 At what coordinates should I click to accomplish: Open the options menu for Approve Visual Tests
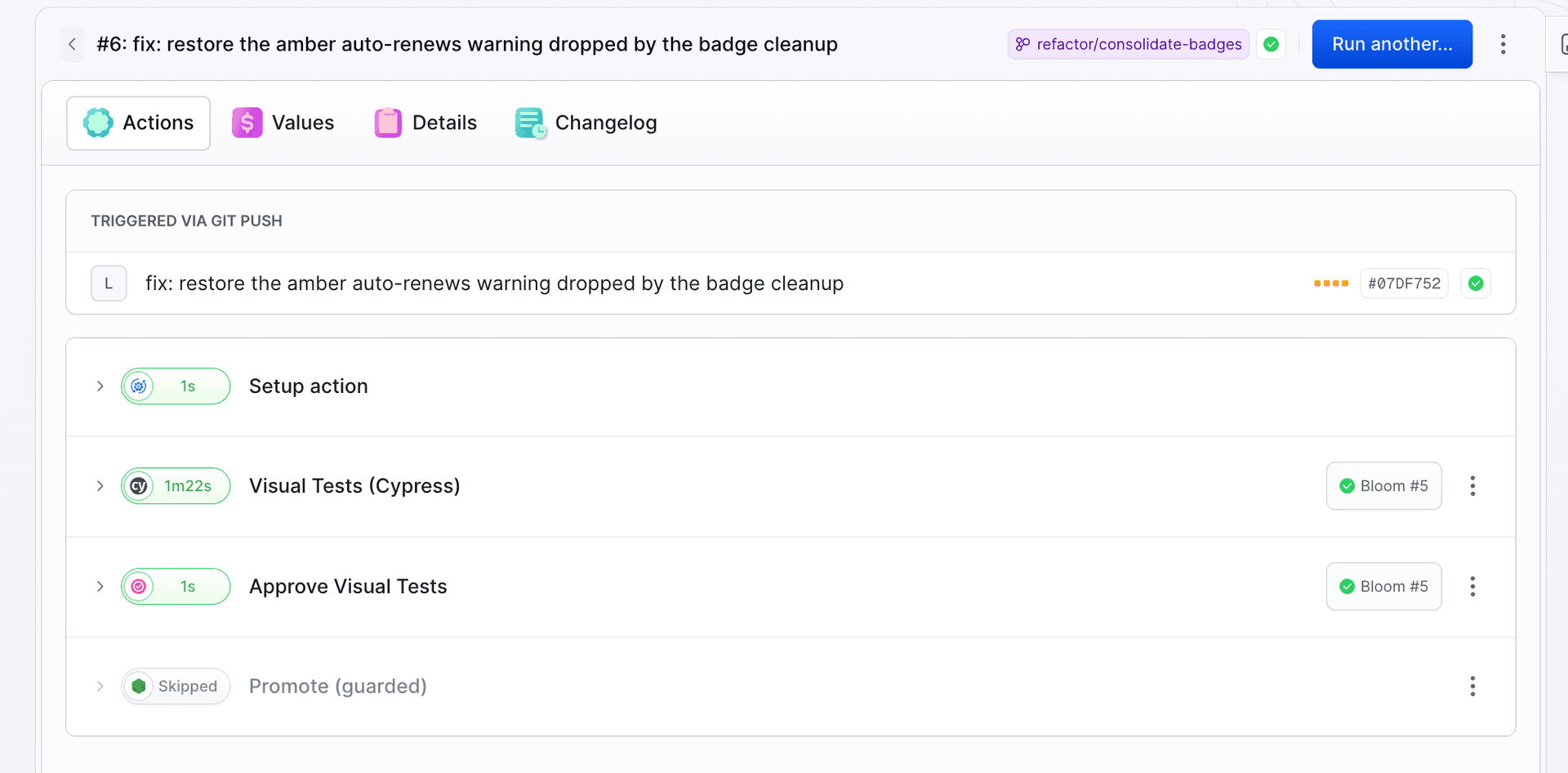[x=1472, y=587]
